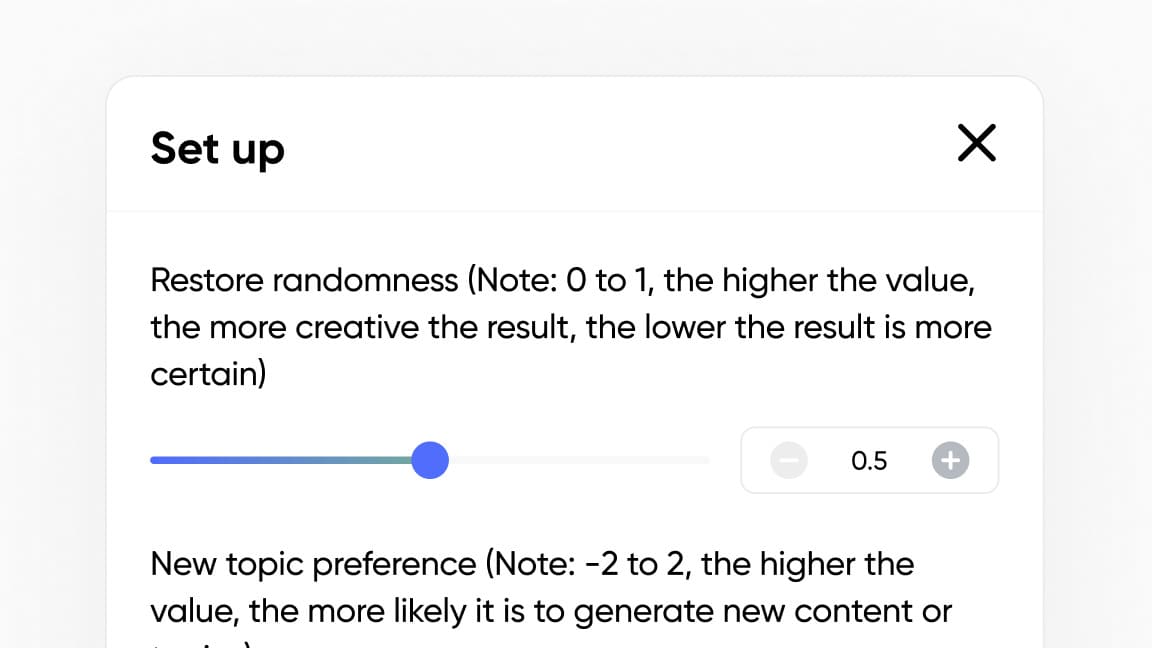
Task: Click the unfilled gray part of randomness slider
Action: [x=580, y=461]
